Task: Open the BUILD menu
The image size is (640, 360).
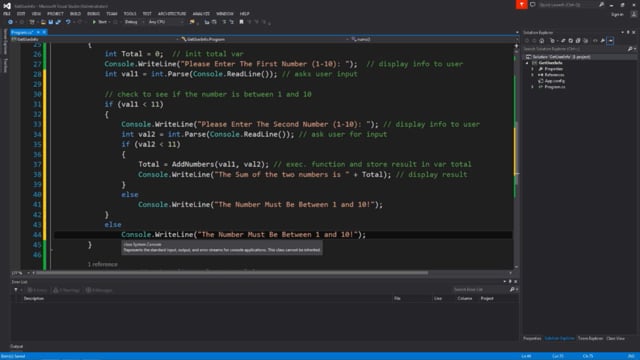Action: [75, 14]
